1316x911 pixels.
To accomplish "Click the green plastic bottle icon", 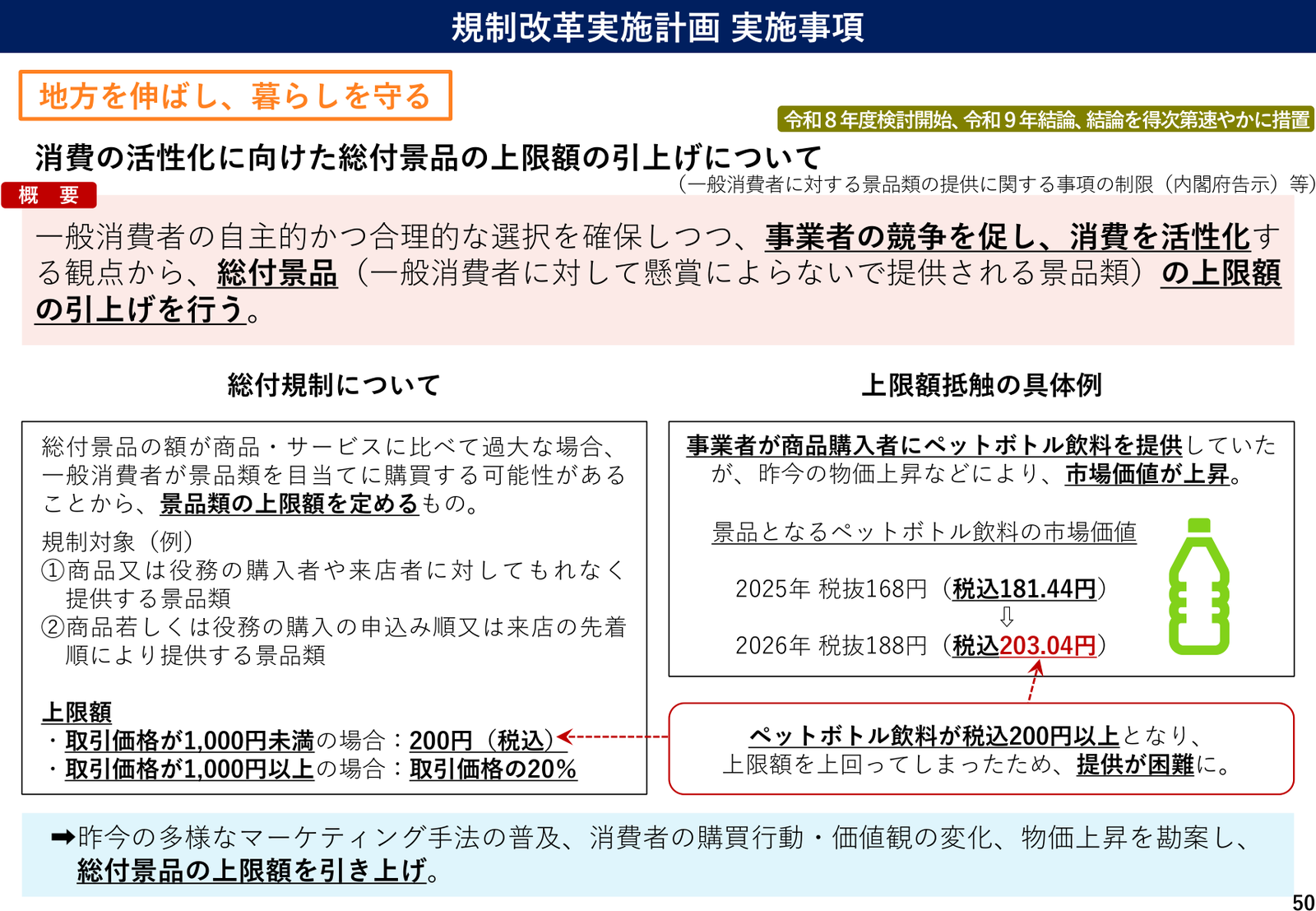I will pos(1199,587).
